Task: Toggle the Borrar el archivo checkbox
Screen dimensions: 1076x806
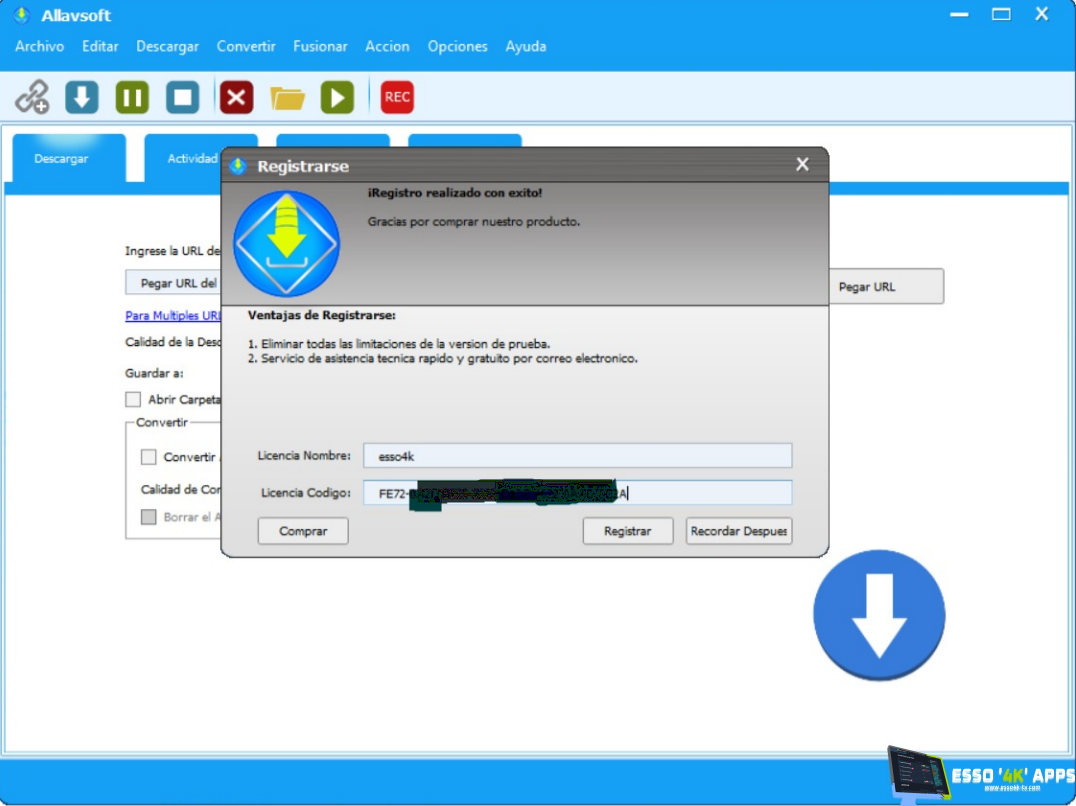Action: (x=149, y=517)
